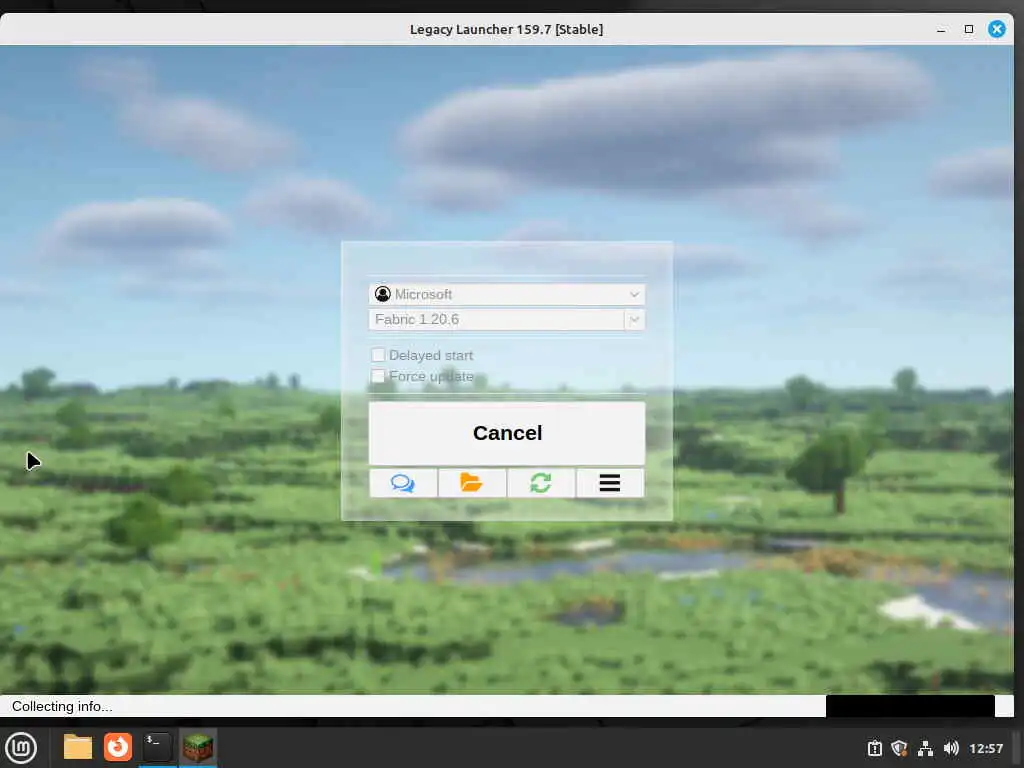Toggle the Force update checkbox
The width and height of the screenshot is (1024, 768).
(378, 376)
